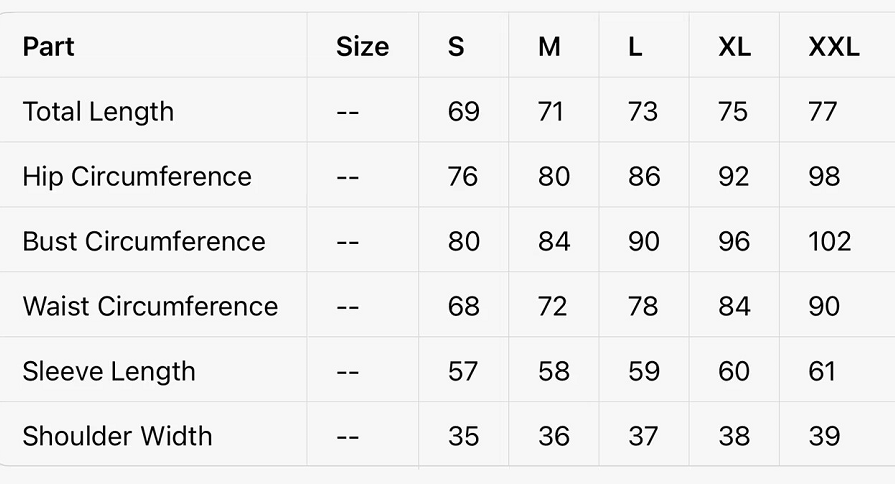Select the S size column header
Viewport: 895px width, 484px height.
pos(456,46)
